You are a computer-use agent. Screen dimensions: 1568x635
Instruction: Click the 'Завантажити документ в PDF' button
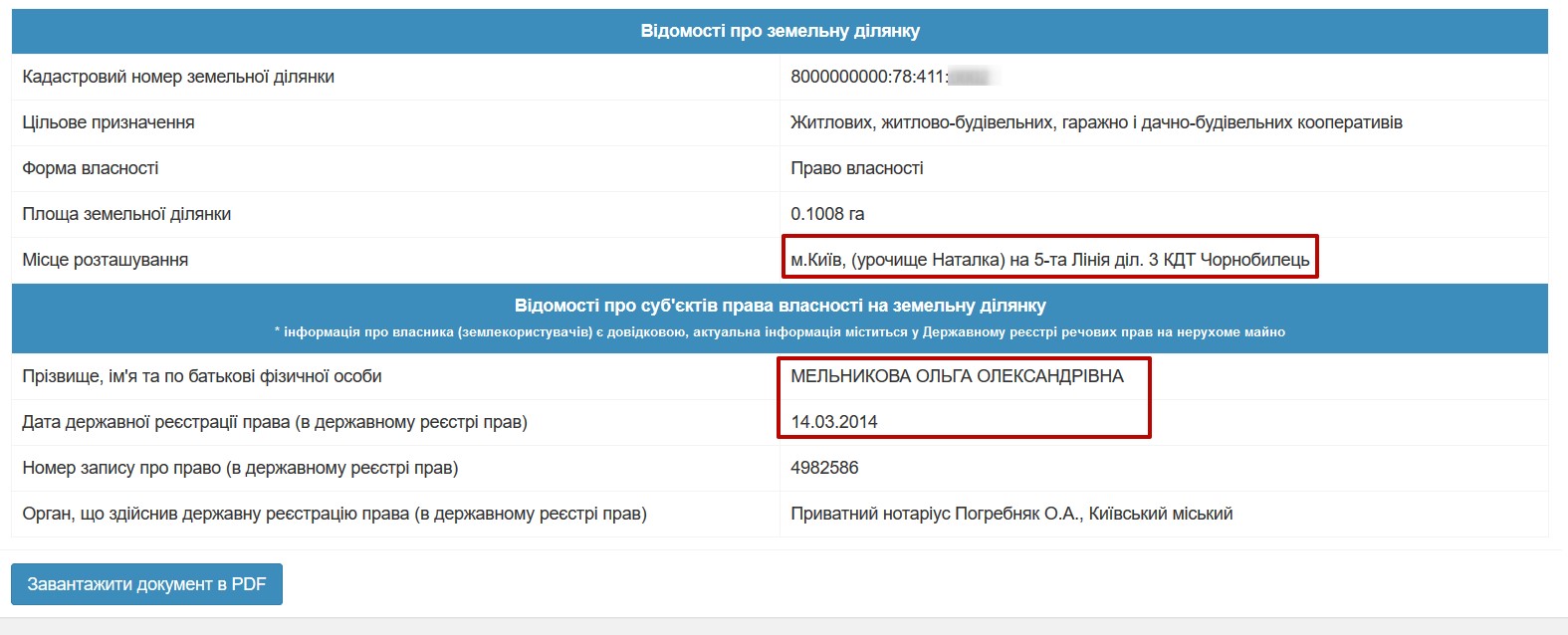[146, 584]
